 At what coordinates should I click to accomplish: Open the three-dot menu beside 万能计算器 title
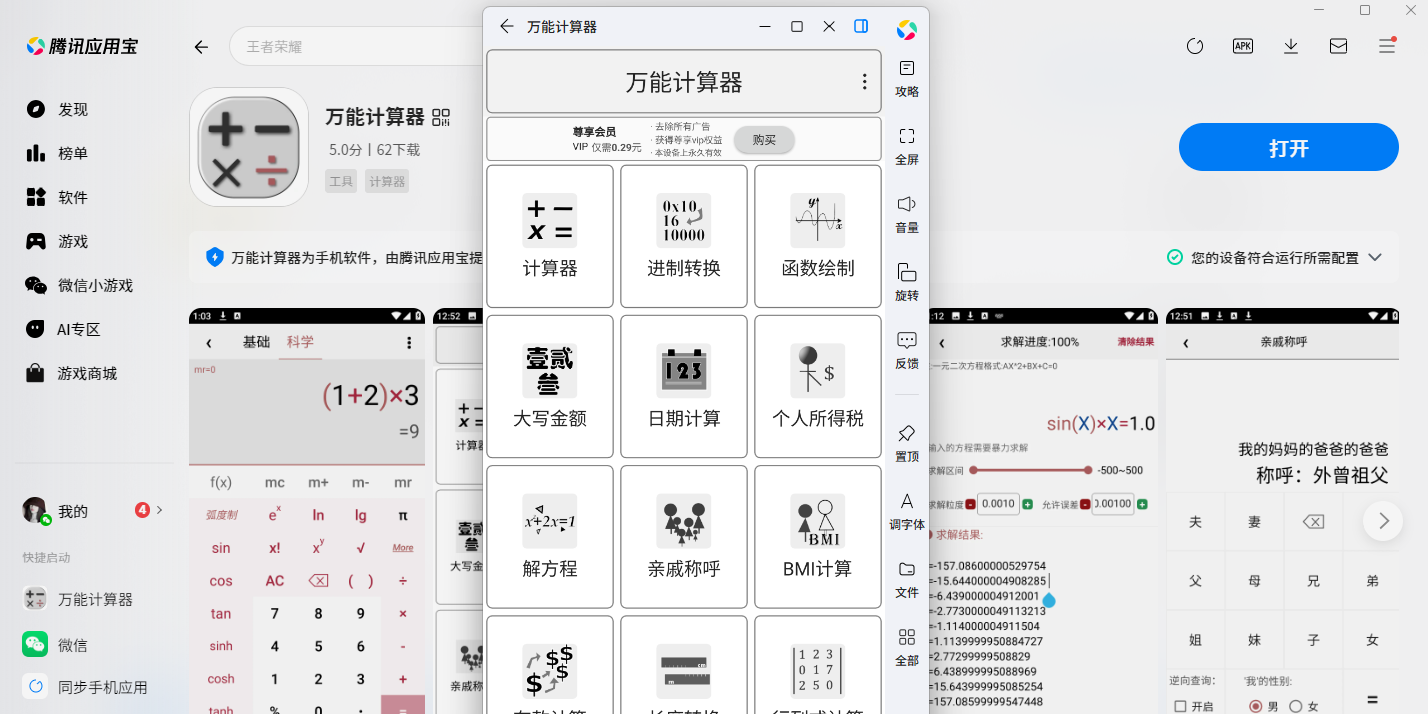click(x=864, y=82)
